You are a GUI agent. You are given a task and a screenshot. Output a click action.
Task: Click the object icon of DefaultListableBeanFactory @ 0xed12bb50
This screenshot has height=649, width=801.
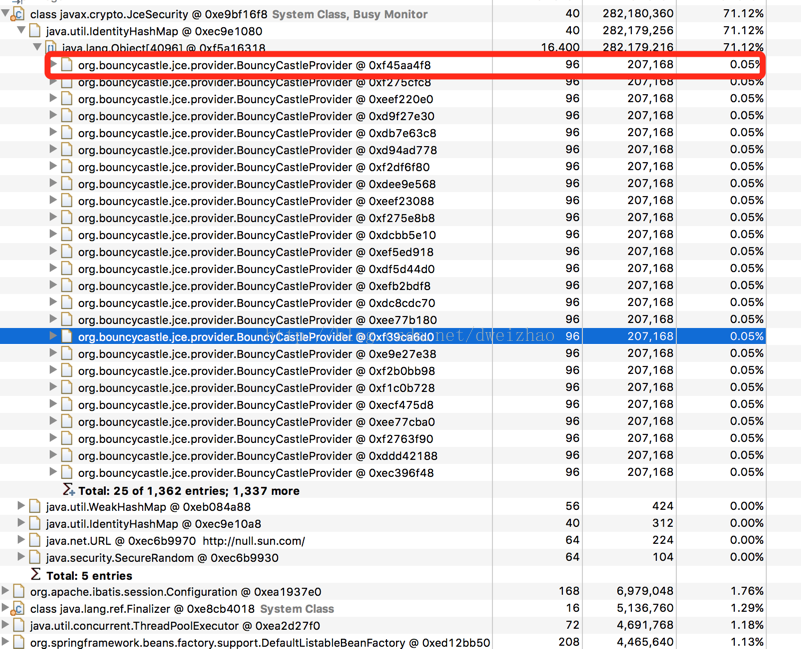(x=18, y=642)
